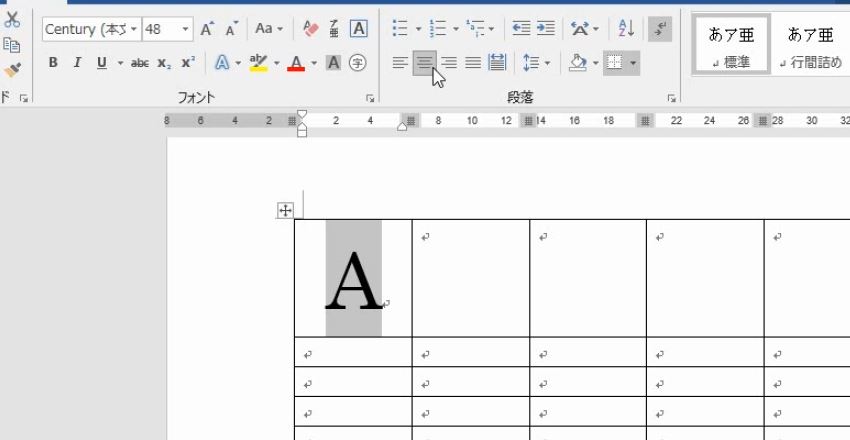The height and width of the screenshot is (440, 850).
Task: Launch Clipboard pane dialog launcher
Action: [x=23, y=99]
